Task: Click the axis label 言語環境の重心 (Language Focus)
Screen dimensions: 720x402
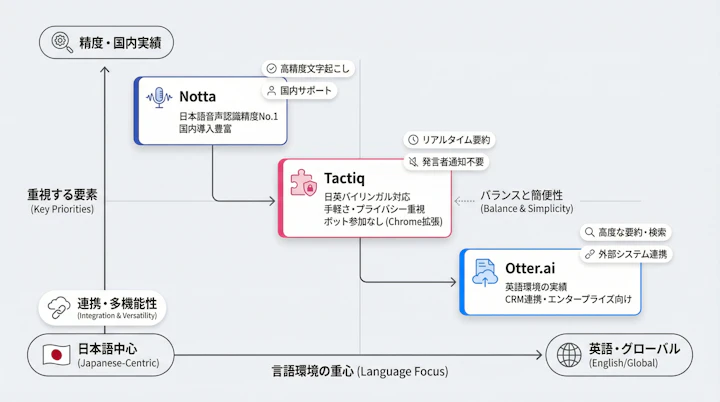Action: (x=360, y=371)
